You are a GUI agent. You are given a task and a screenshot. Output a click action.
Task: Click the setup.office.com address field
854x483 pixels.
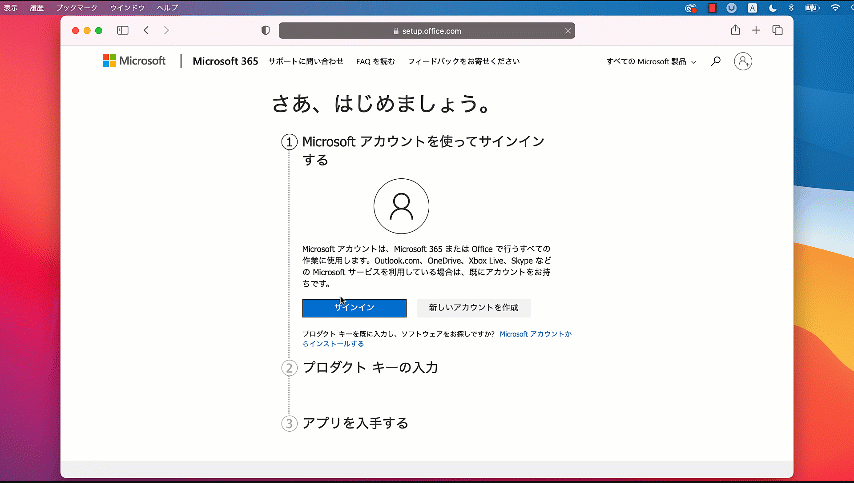click(426, 31)
